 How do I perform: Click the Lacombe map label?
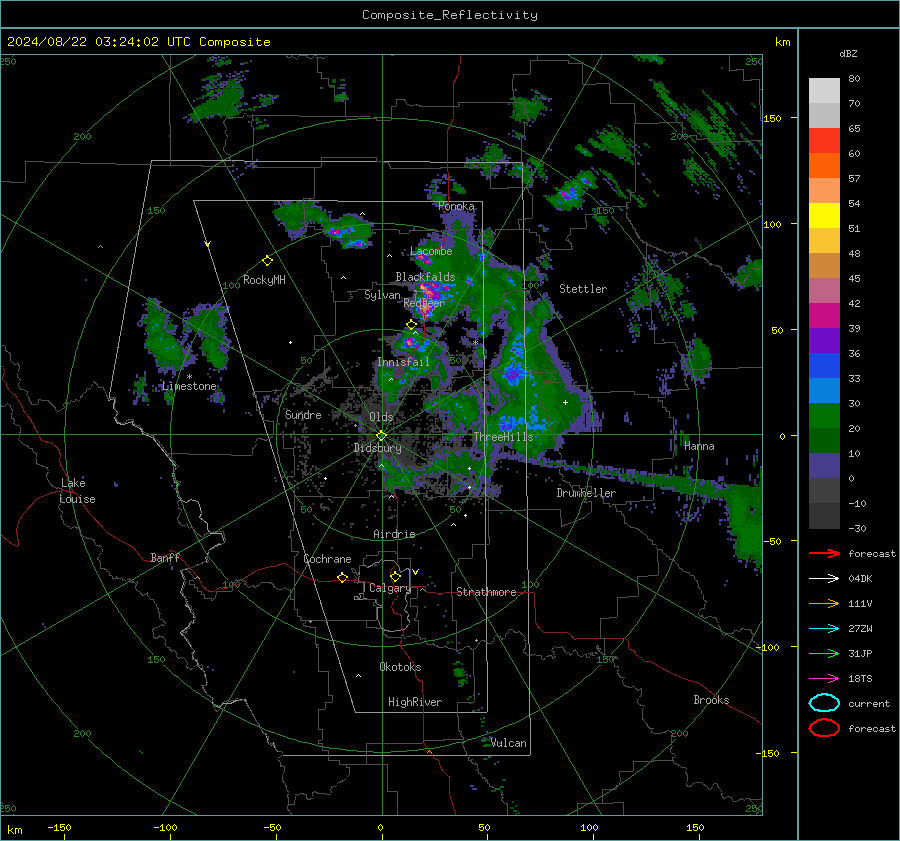point(431,251)
